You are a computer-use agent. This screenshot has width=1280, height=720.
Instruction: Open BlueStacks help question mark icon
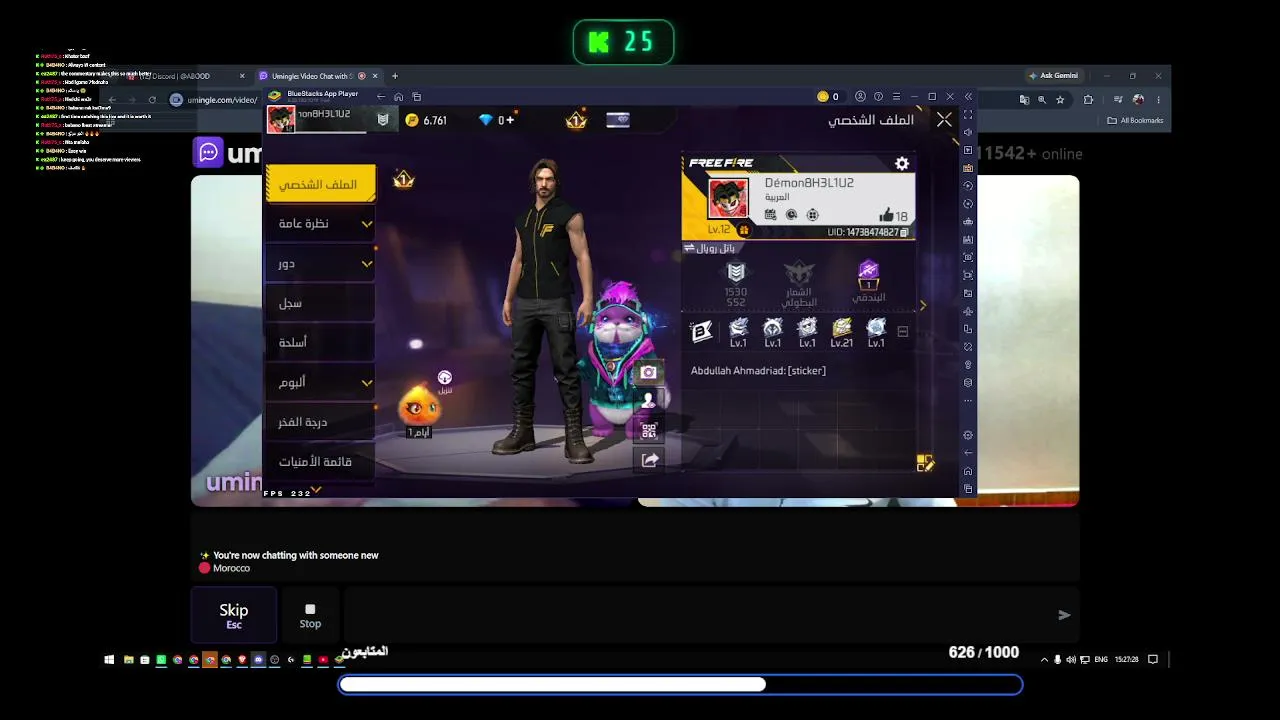(x=878, y=97)
